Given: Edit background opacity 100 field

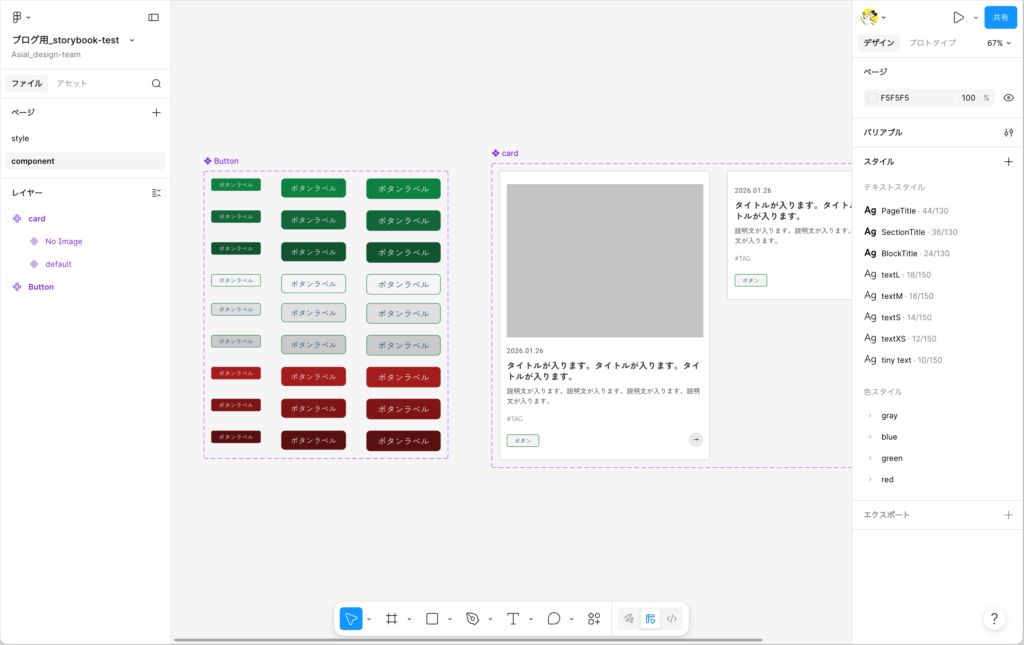Looking at the screenshot, I should coord(968,98).
